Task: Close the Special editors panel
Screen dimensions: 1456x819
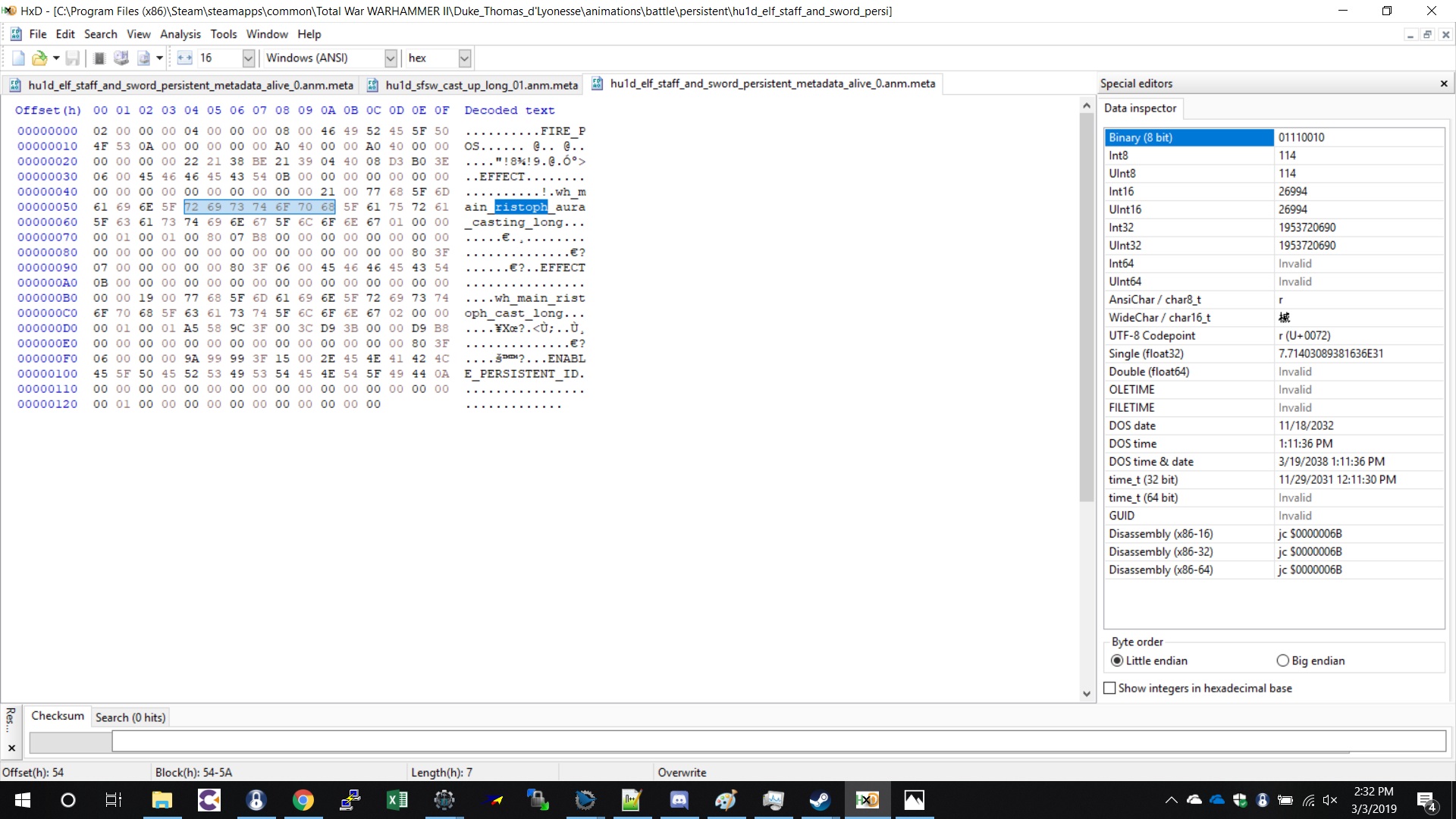Action: tap(1444, 83)
